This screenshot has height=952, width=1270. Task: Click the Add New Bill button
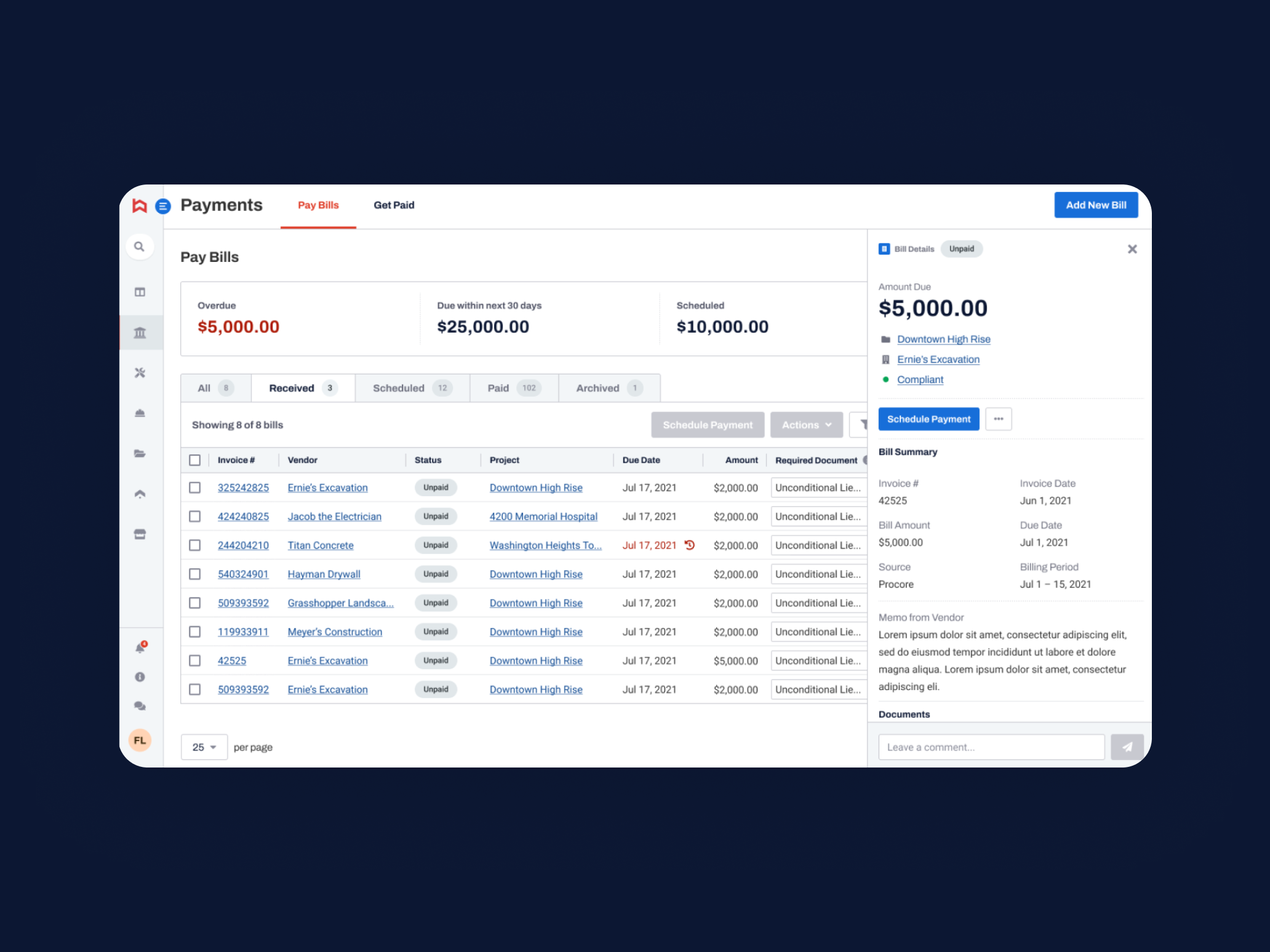click(1096, 205)
